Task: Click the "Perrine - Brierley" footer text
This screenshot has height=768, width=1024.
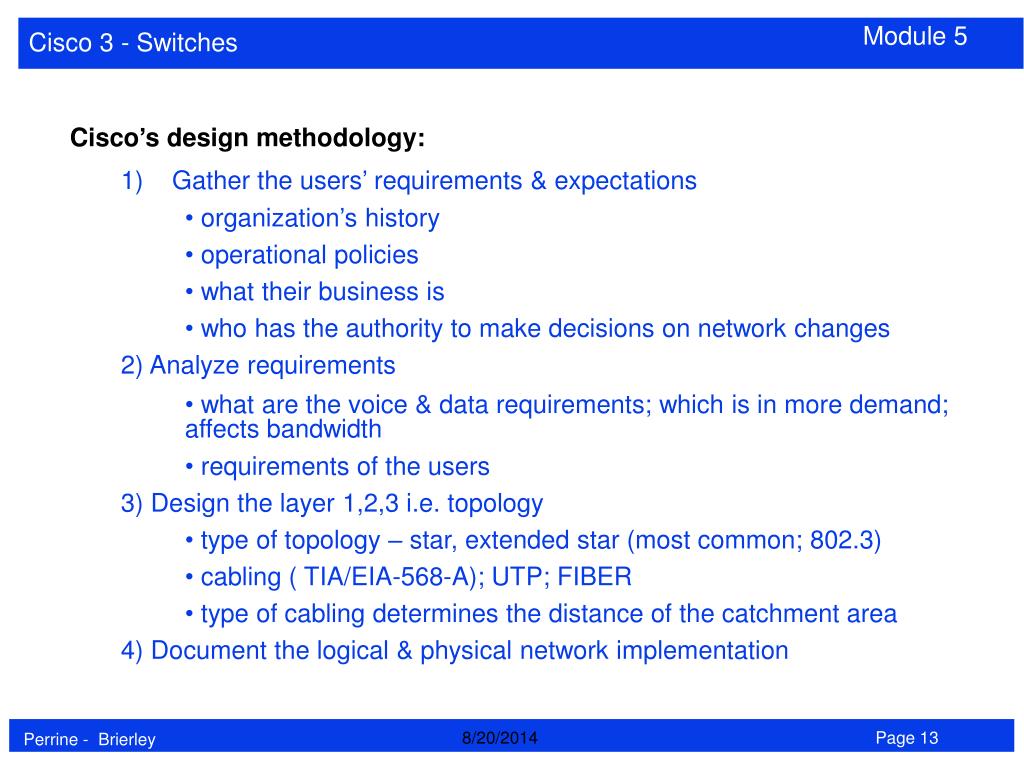Action: point(91,739)
